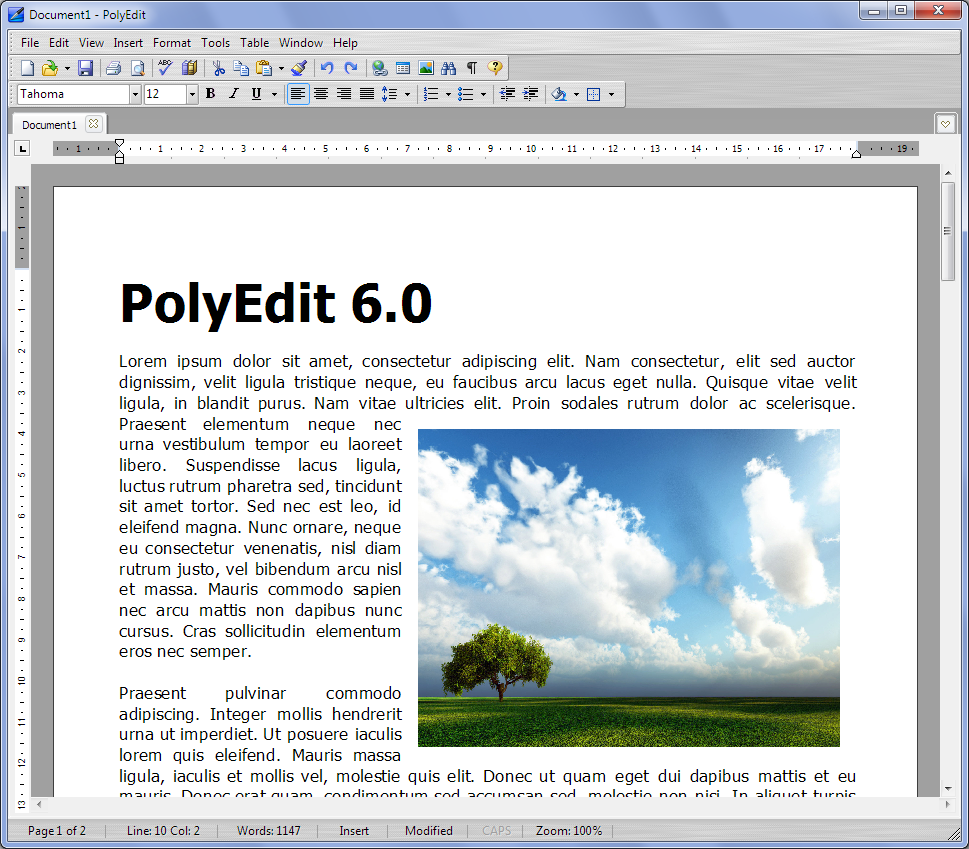Open the Insert menu

pyautogui.click(x=128, y=43)
